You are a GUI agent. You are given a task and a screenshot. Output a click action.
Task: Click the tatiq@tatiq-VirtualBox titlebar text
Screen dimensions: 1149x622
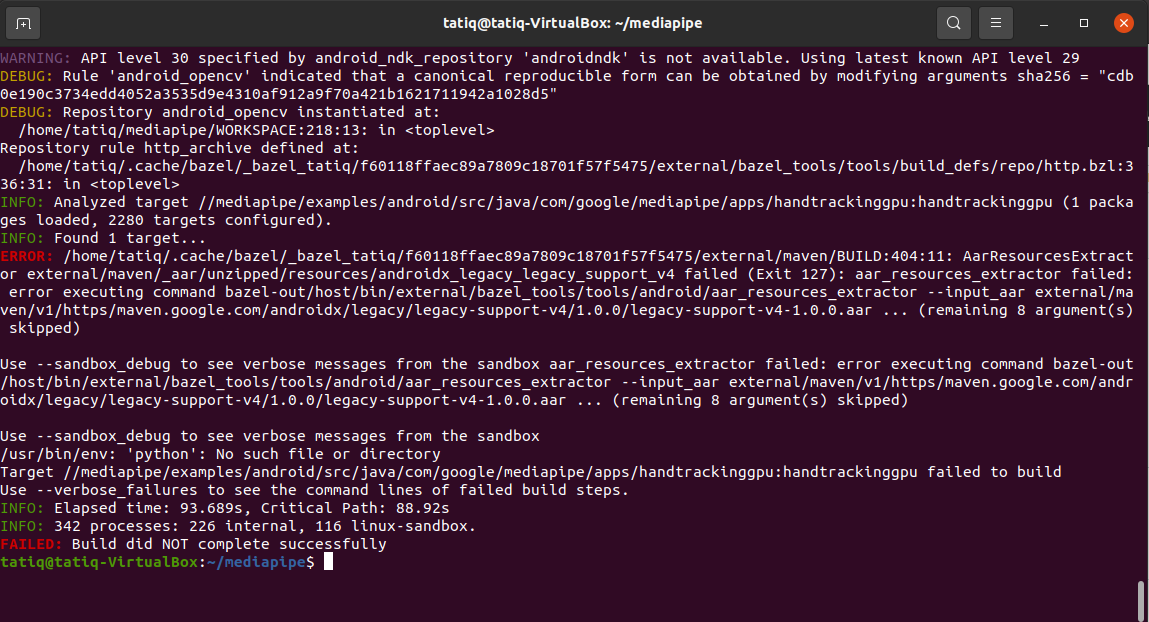[x=574, y=22]
